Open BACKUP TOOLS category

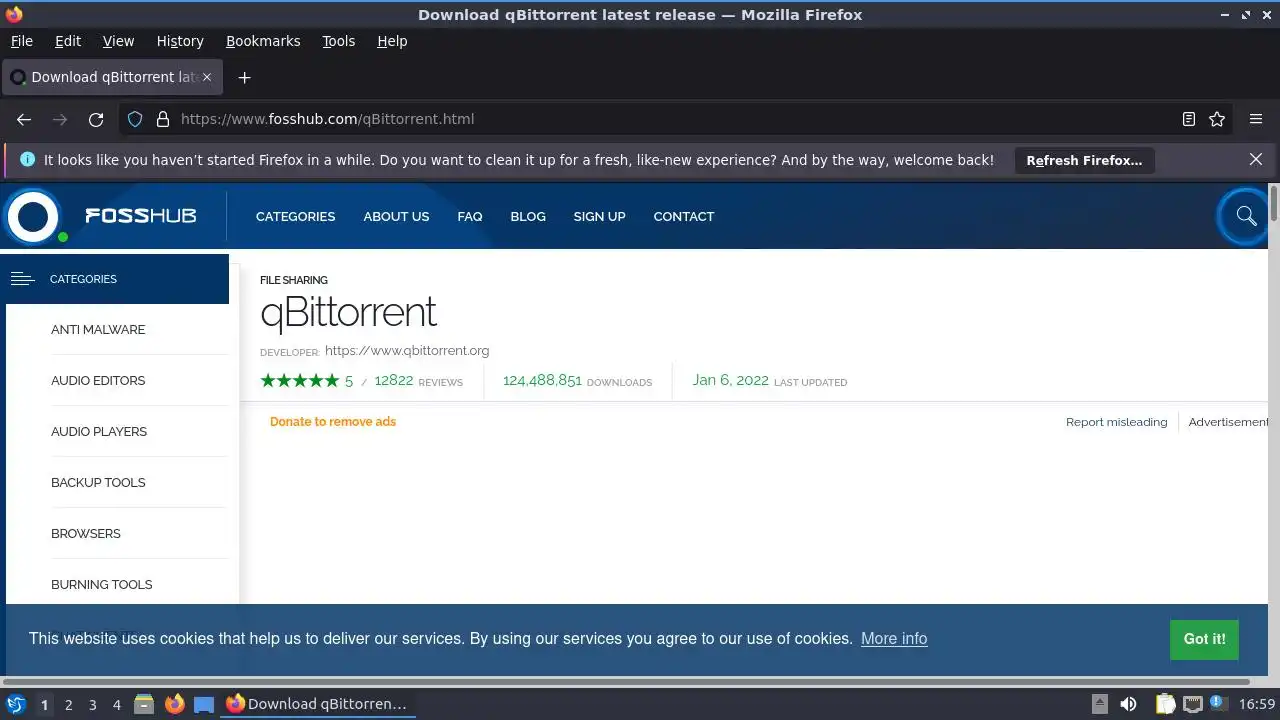tap(98, 483)
